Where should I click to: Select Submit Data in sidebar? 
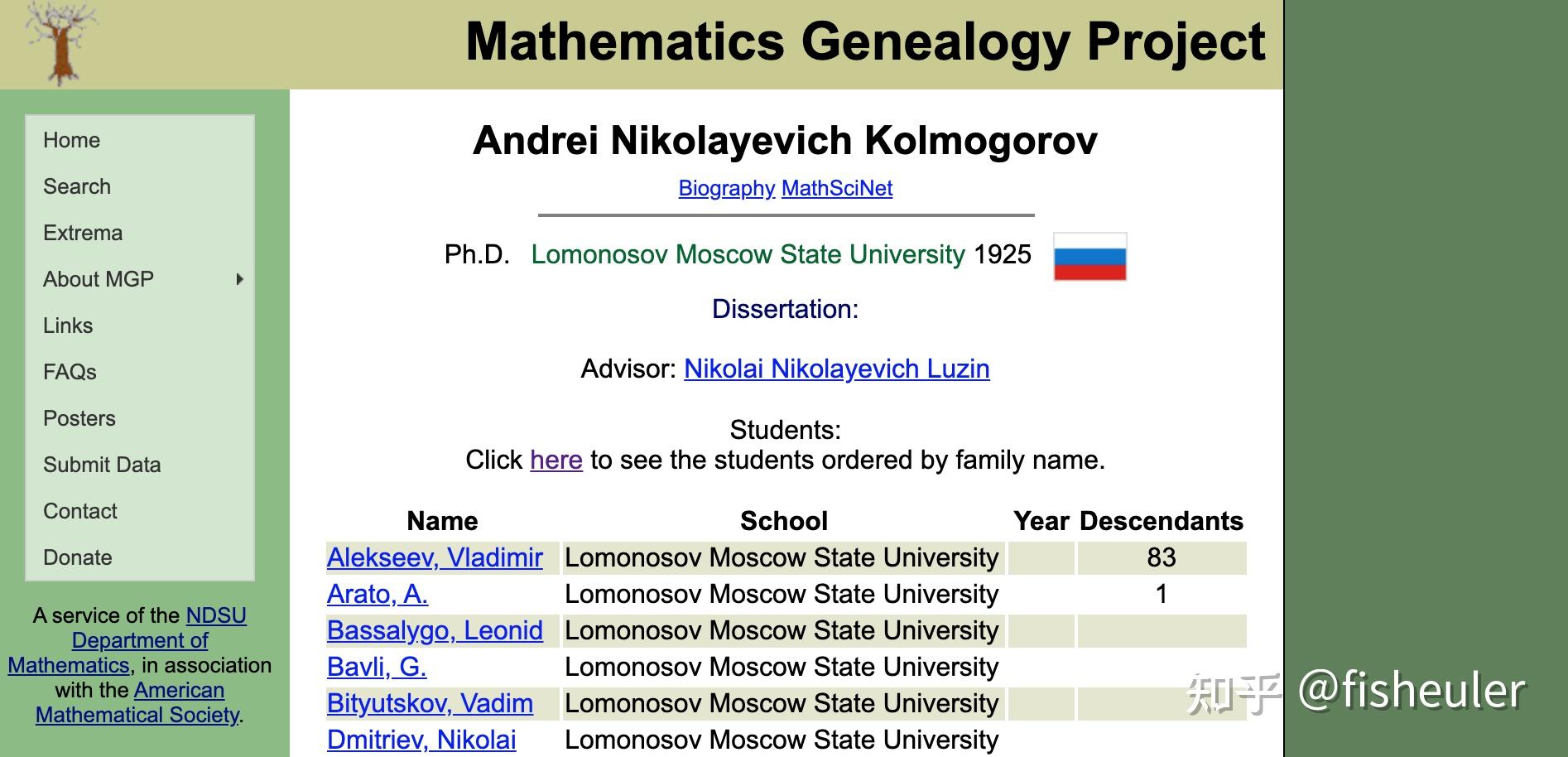(102, 465)
